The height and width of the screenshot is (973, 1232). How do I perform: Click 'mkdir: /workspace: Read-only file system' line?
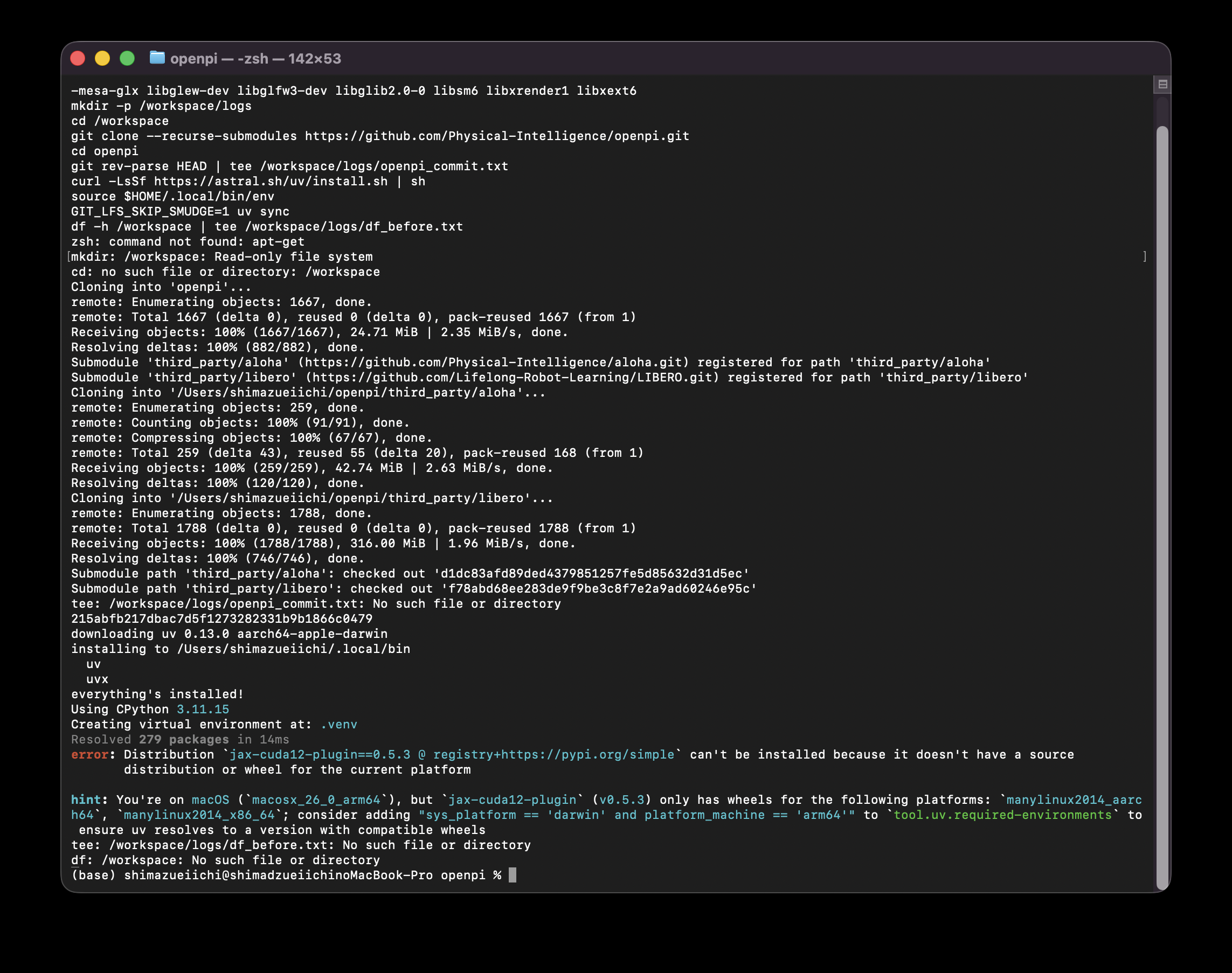(x=222, y=257)
